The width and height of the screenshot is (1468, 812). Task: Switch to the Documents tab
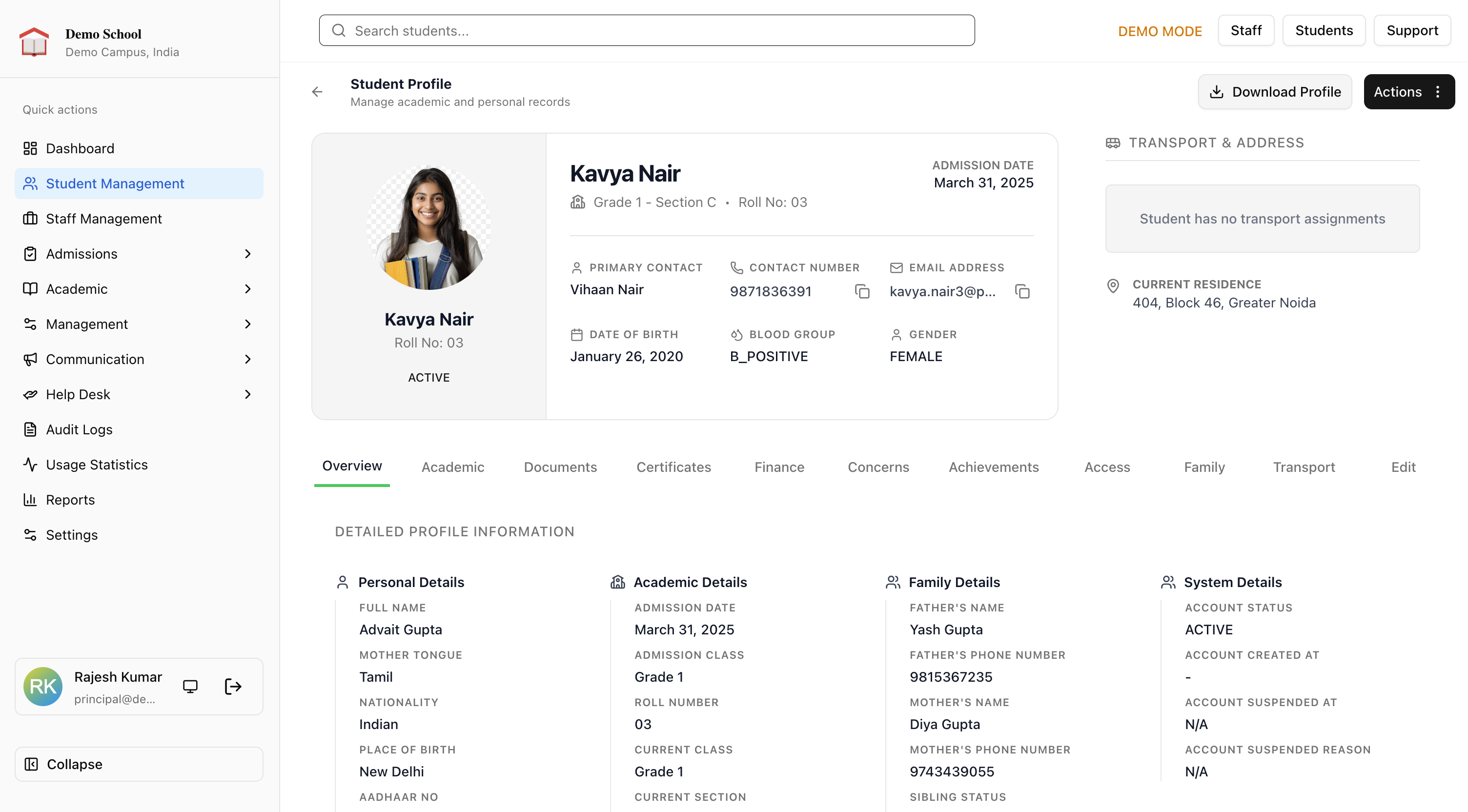(x=560, y=467)
